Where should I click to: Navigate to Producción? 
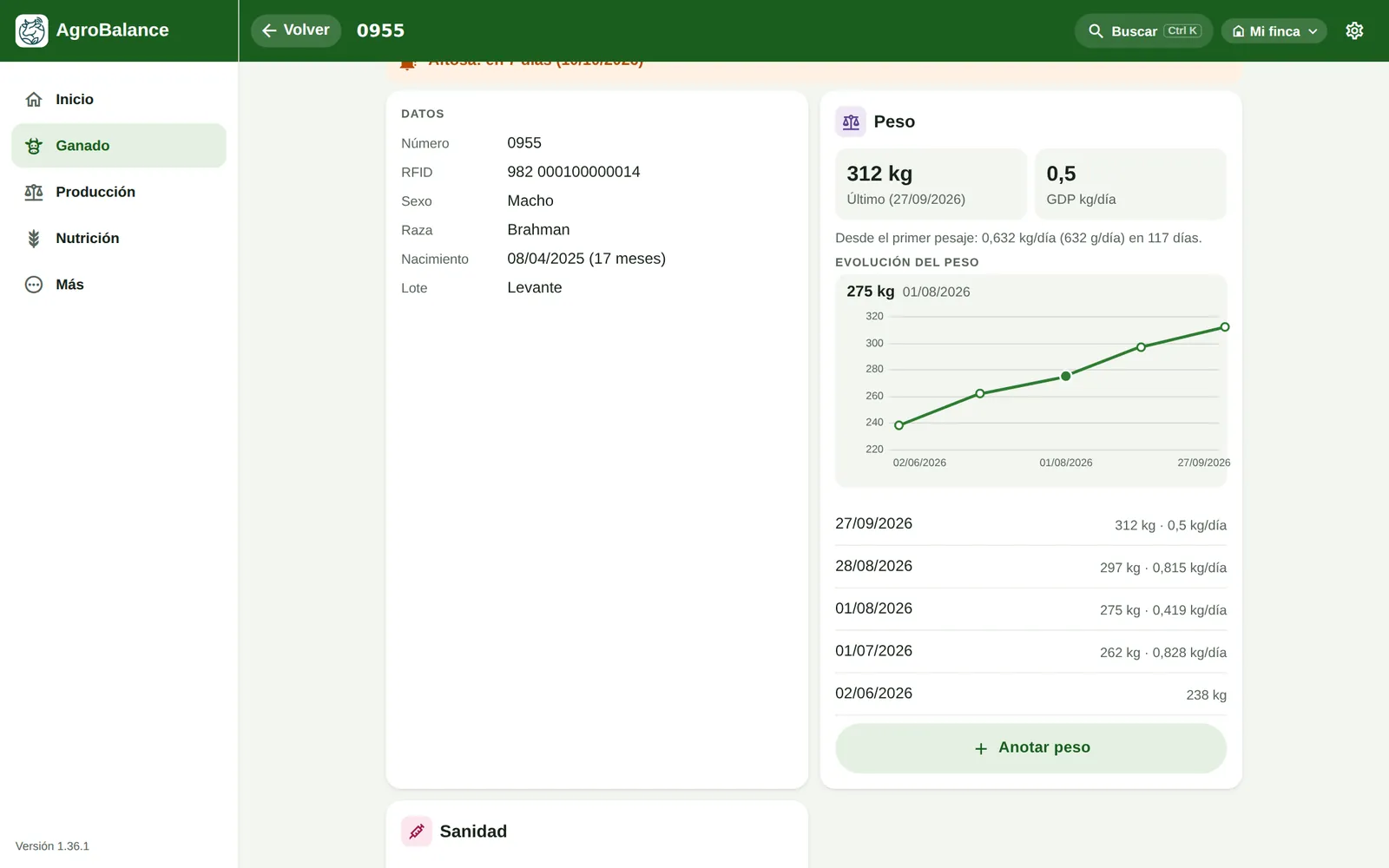pos(119,192)
